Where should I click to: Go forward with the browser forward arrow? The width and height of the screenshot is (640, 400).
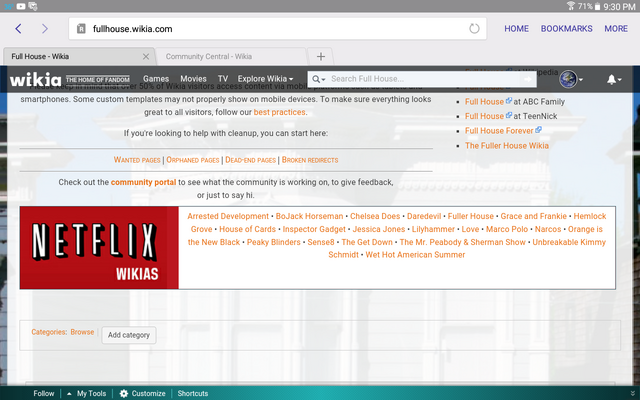(x=45, y=29)
